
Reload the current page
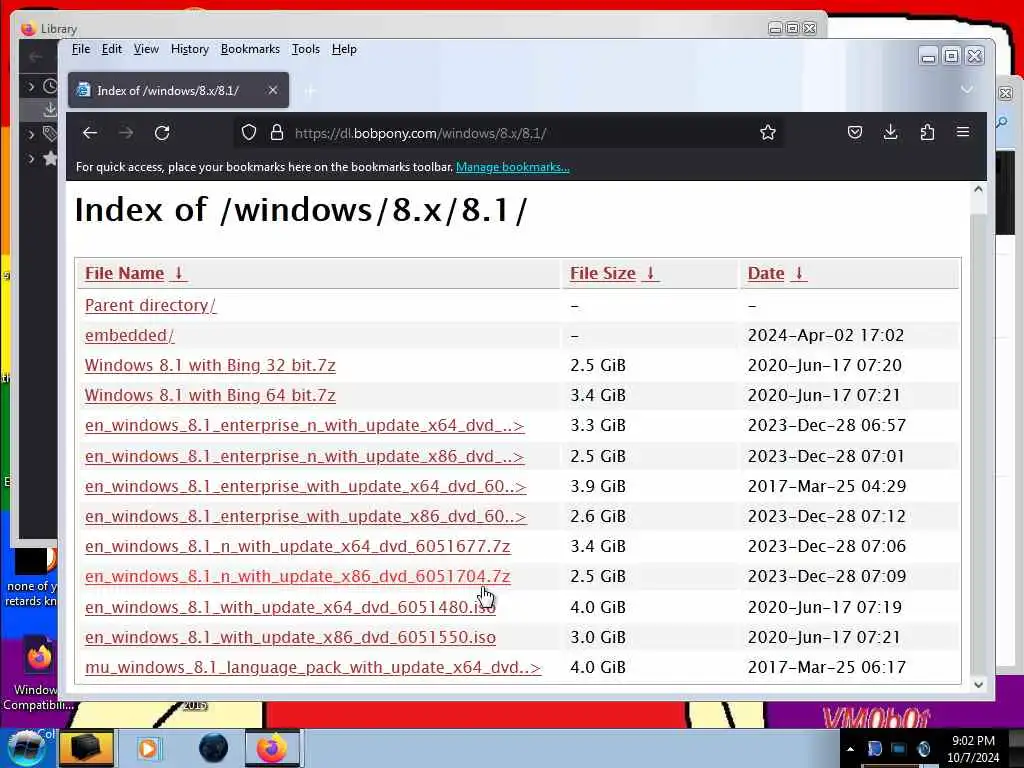point(162,133)
